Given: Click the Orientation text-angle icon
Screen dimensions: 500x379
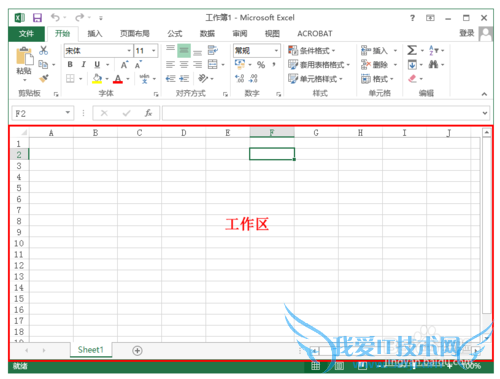Looking at the screenshot, I should [x=203, y=78].
